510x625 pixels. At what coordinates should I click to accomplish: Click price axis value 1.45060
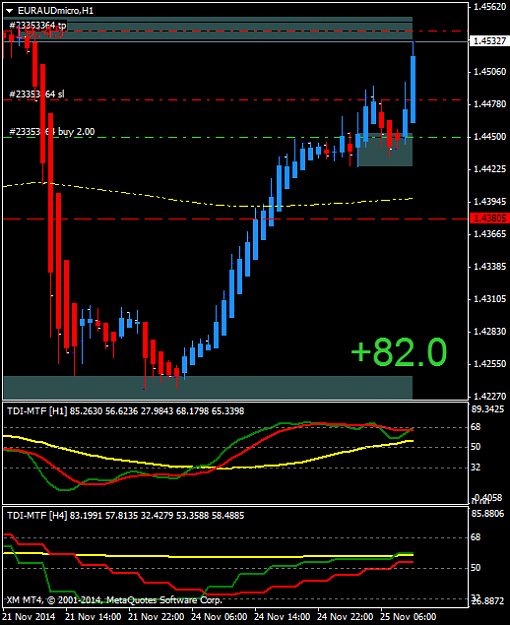(x=490, y=72)
